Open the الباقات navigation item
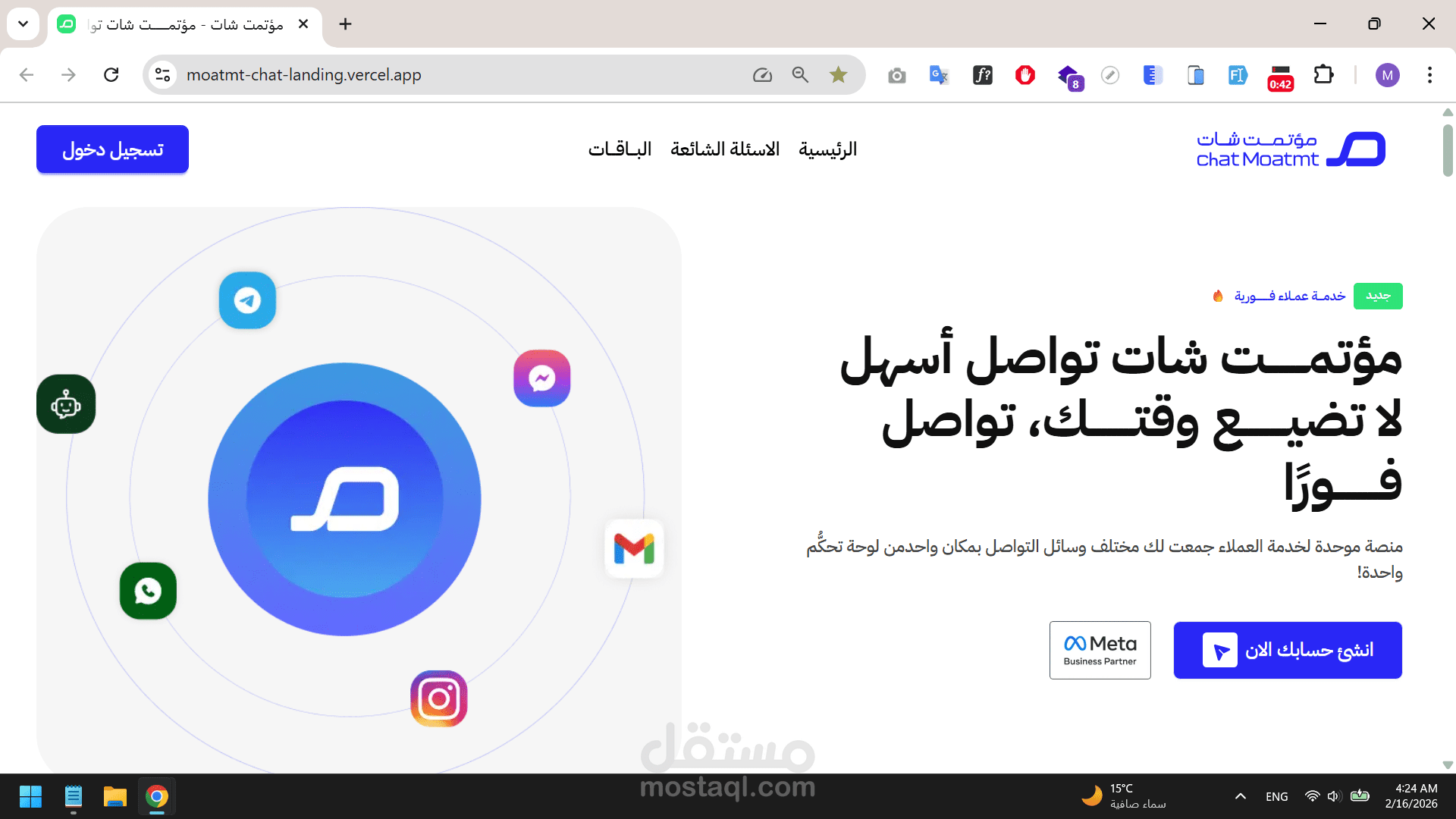1456x819 pixels. click(620, 149)
